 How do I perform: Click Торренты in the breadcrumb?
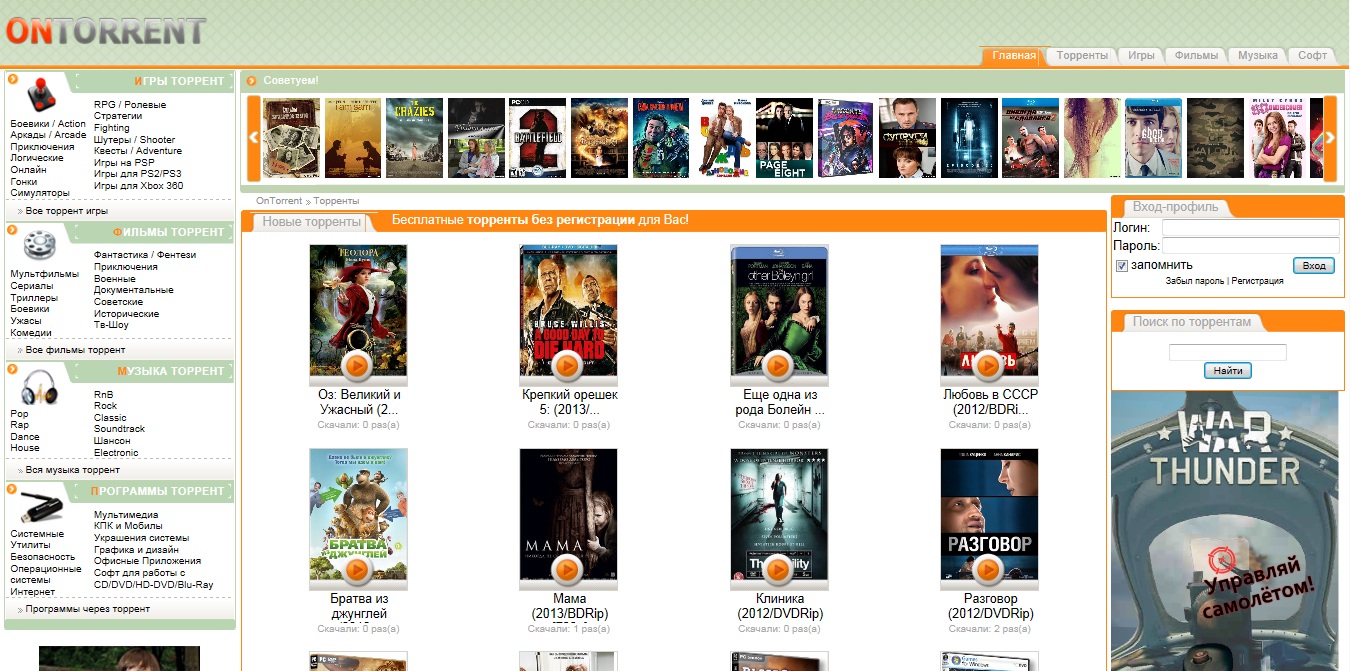[337, 201]
